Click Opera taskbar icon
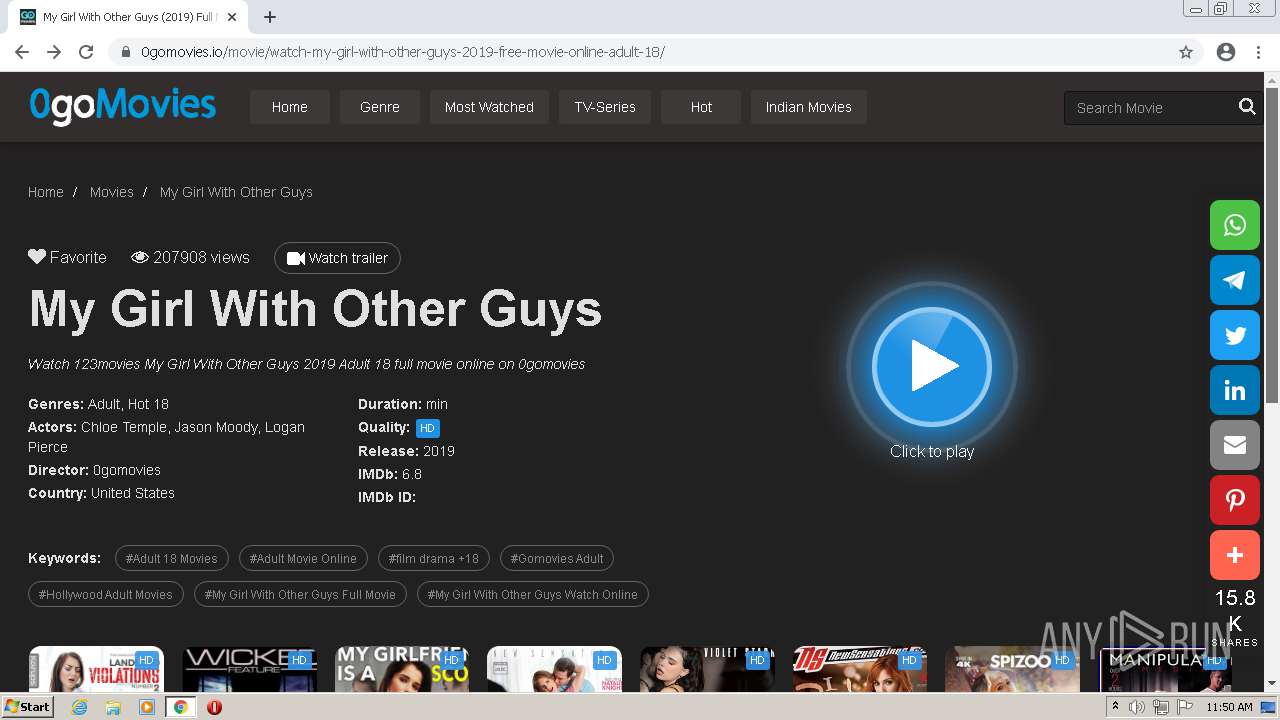The width and height of the screenshot is (1280, 720). pyautogui.click(x=214, y=707)
